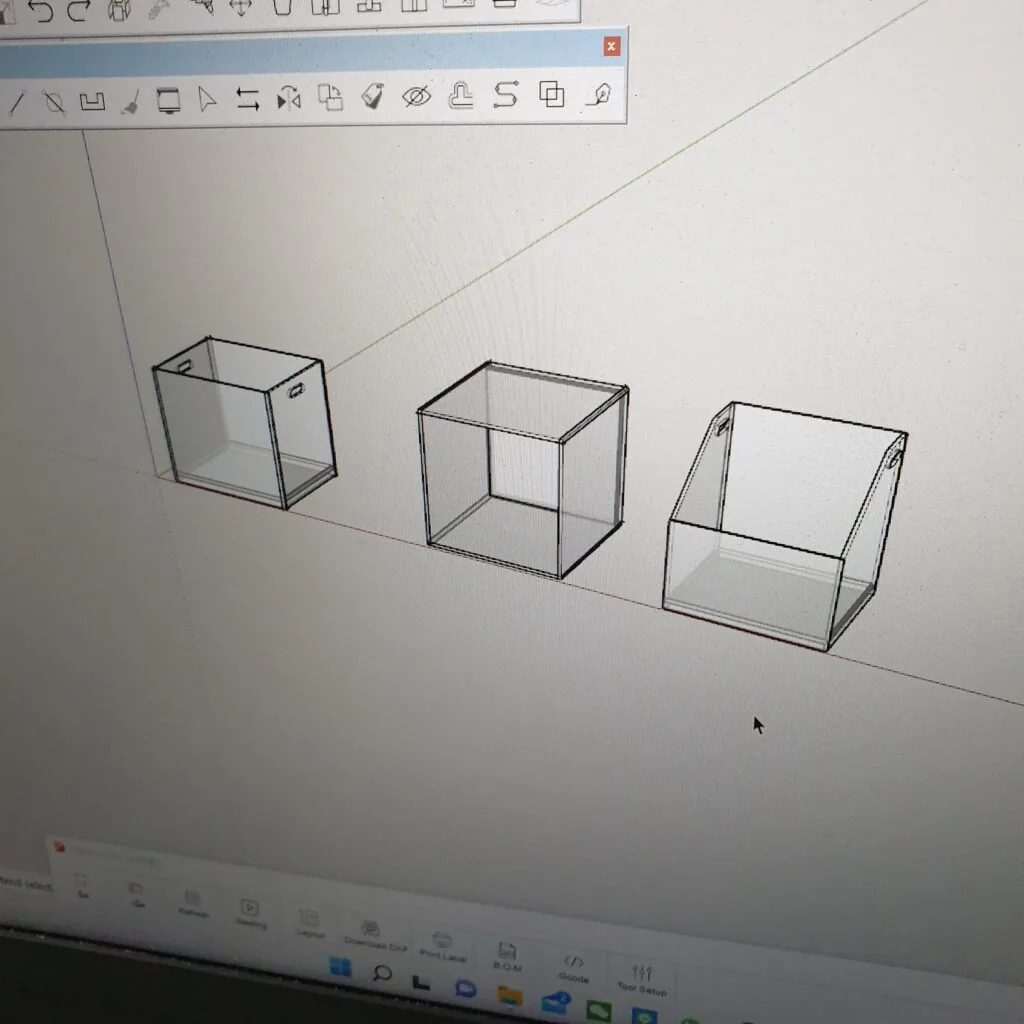This screenshot has width=1024, height=1024.
Task: Click the taskbar search magnifier
Action: click(x=382, y=974)
